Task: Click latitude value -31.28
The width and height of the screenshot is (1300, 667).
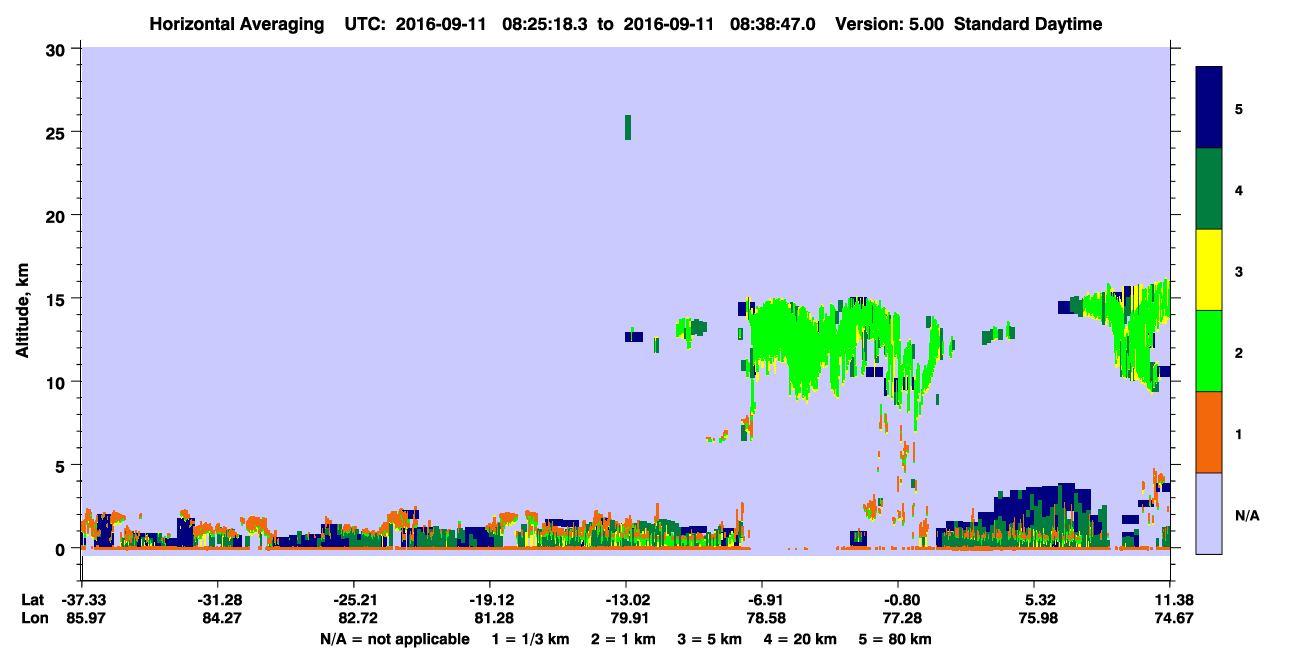Action: click(x=217, y=600)
